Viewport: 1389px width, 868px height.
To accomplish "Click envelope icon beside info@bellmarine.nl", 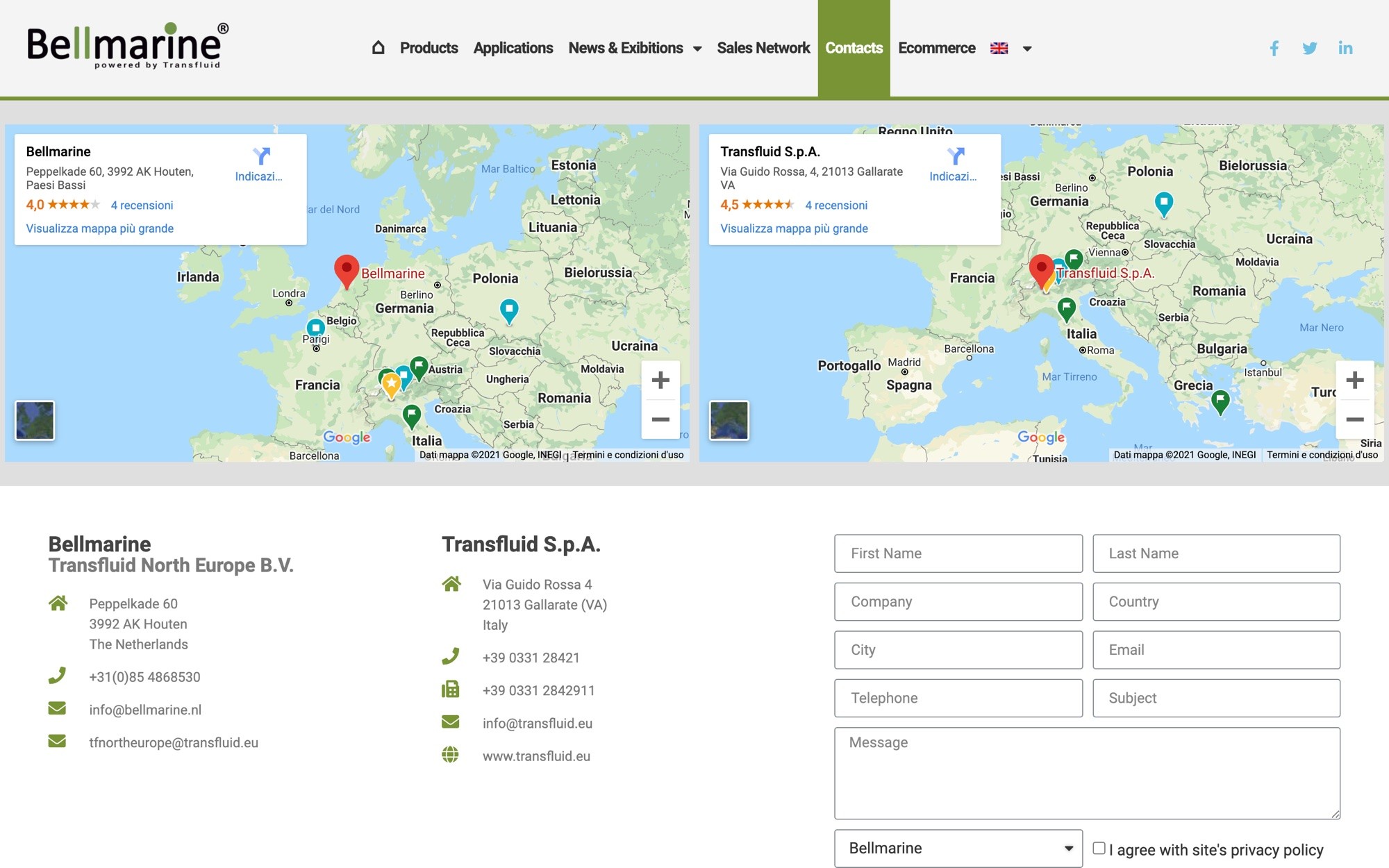I will click(57, 708).
